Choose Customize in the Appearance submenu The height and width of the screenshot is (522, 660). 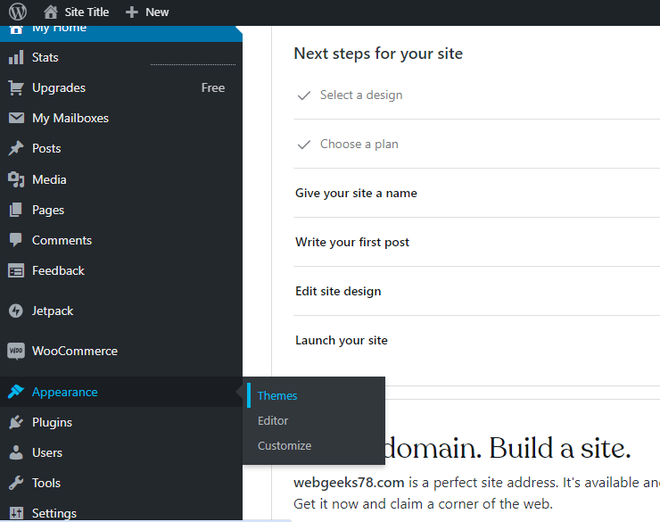[284, 446]
